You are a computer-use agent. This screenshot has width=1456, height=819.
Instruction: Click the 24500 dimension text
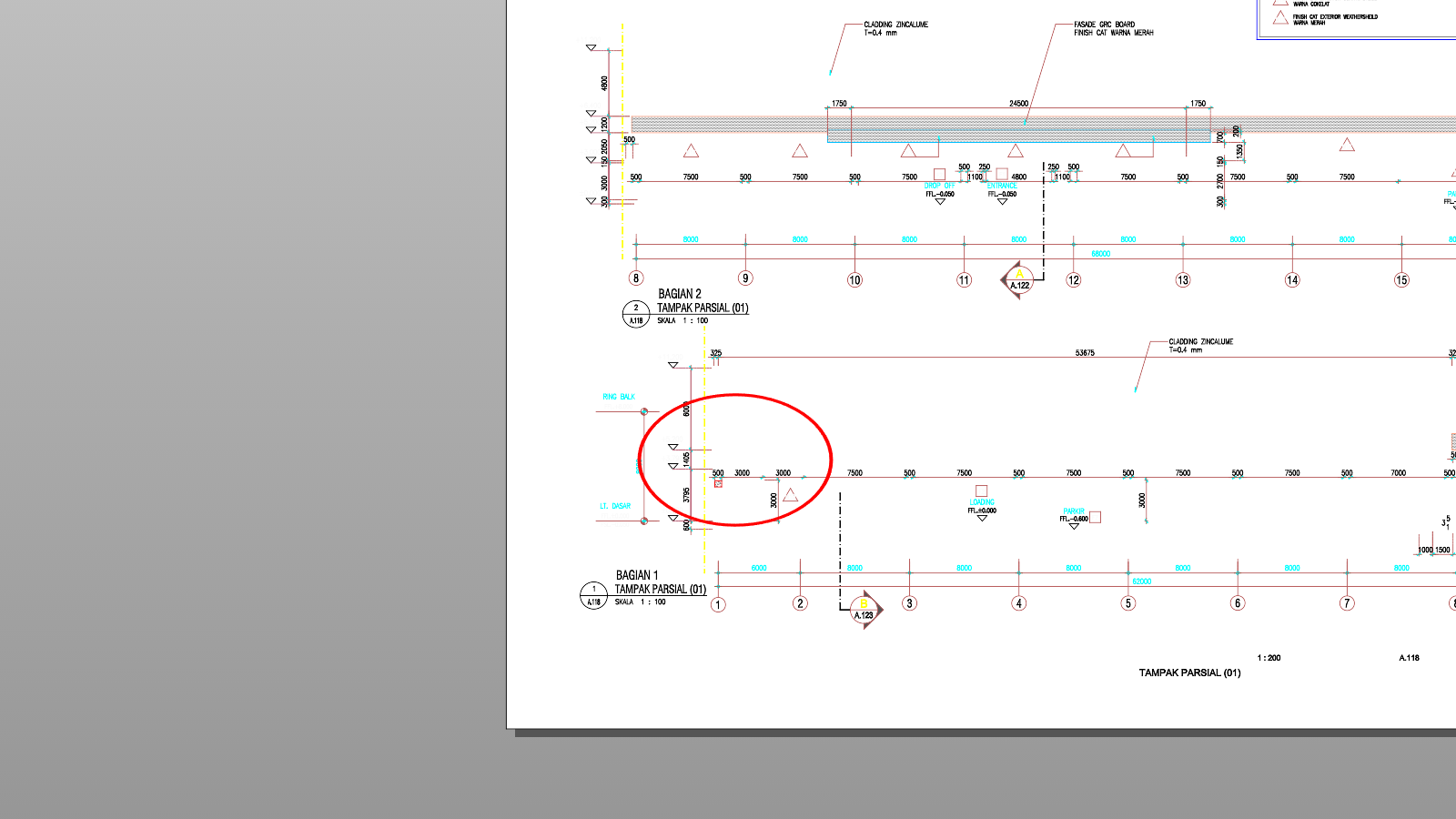pos(1019,104)
